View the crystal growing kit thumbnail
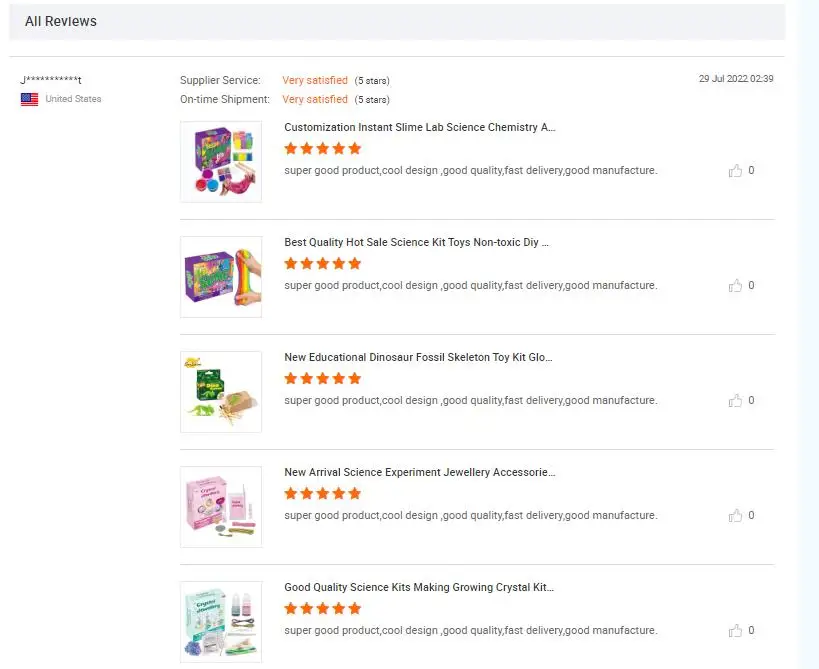The image size is (819, 669). [x=221, y=621]
